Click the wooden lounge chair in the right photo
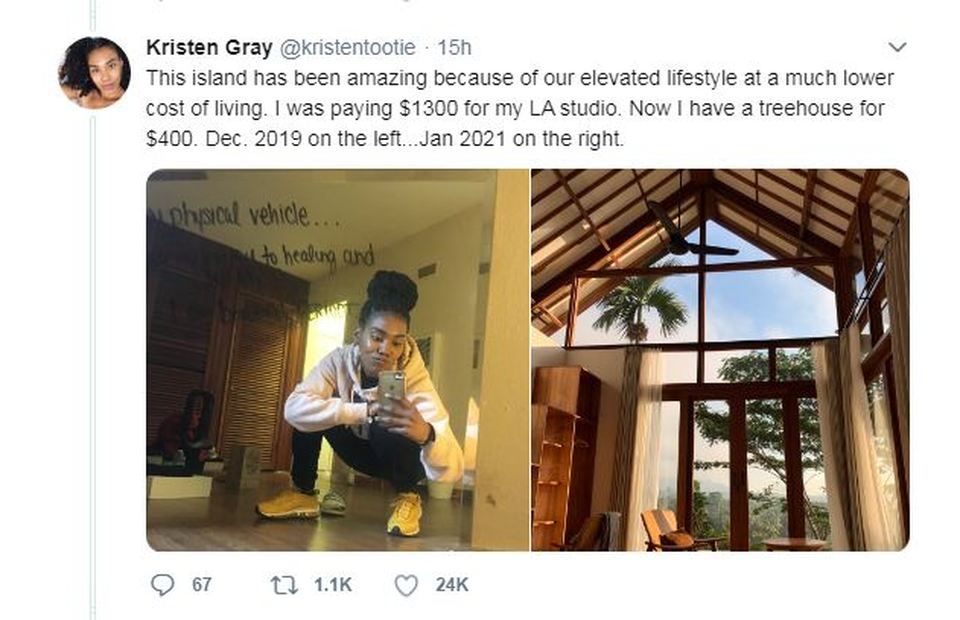Viewport: 960px width, 620px height. (670, 530)
